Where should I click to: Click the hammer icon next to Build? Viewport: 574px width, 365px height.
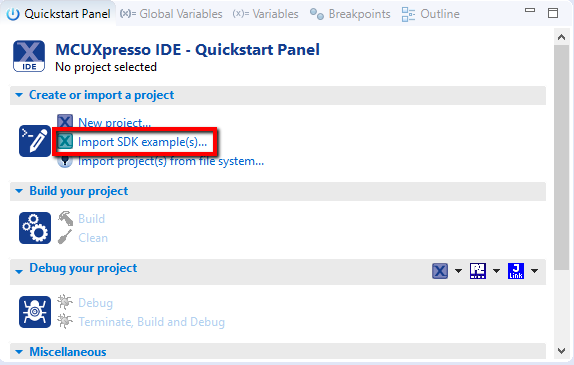click(x=66, y=218)
